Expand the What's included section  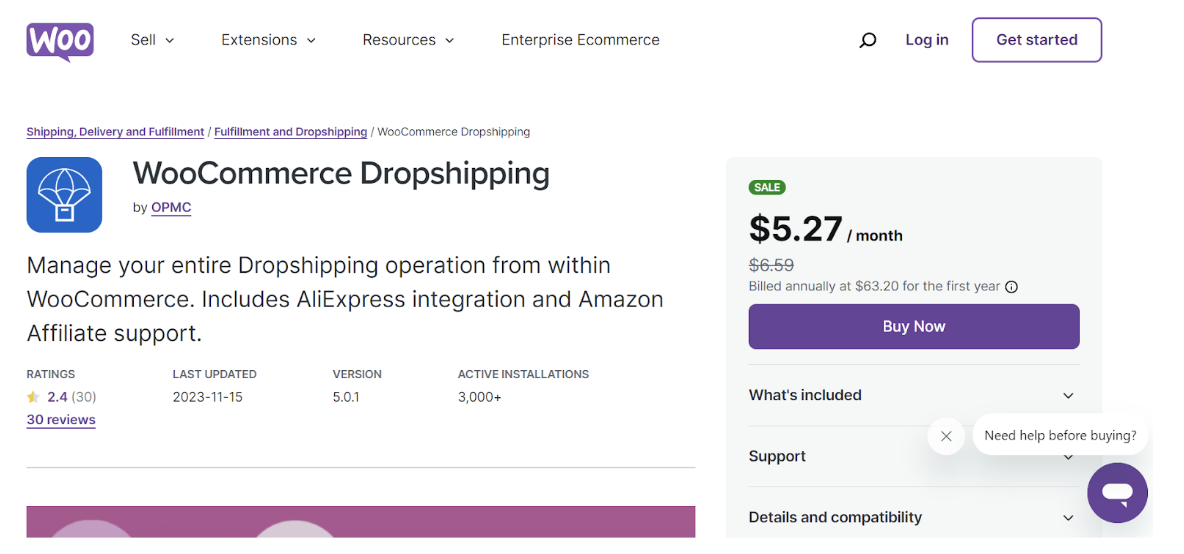click(914, 395)
